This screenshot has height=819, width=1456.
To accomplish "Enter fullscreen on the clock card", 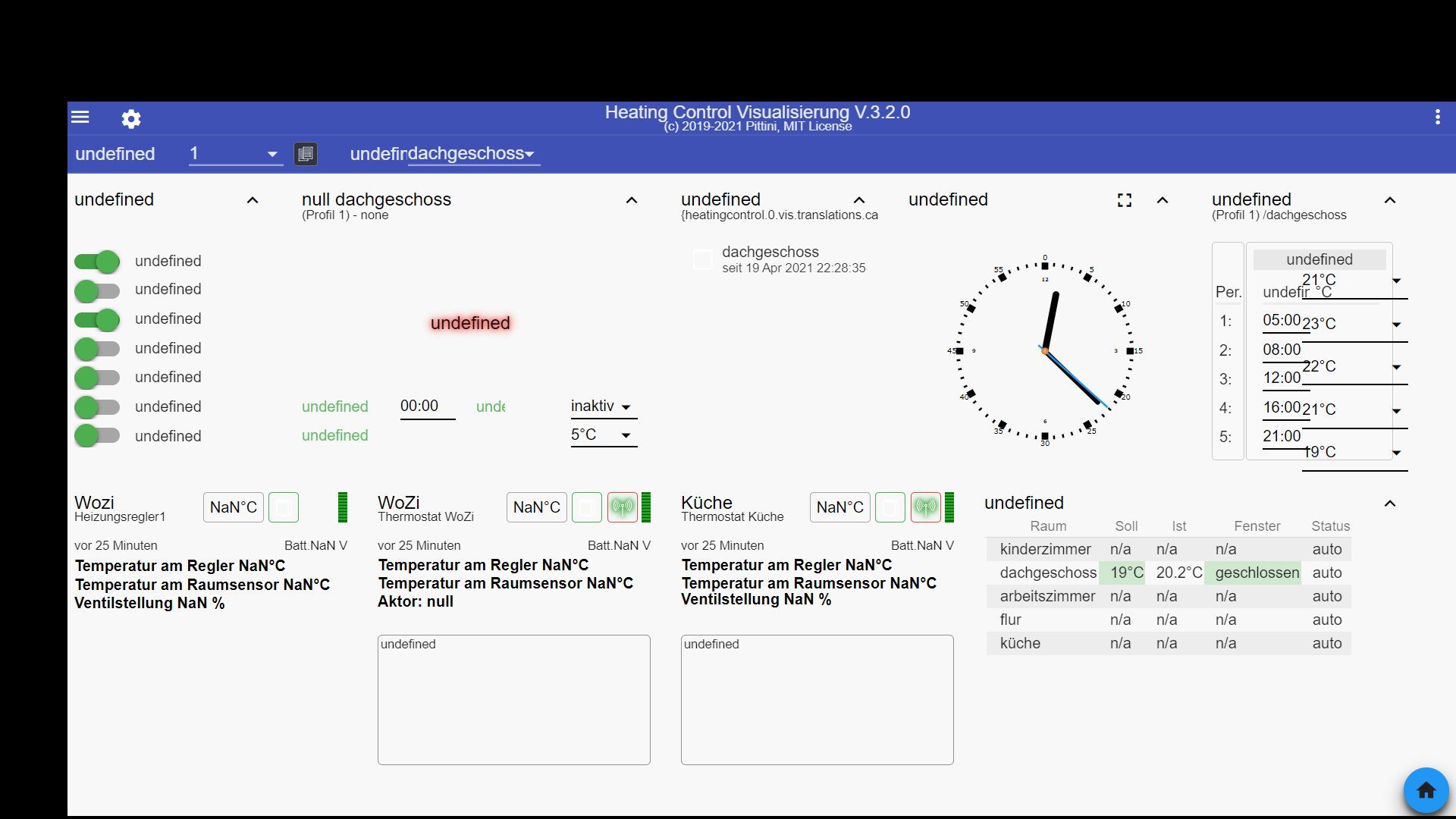I will [1125, 200].
